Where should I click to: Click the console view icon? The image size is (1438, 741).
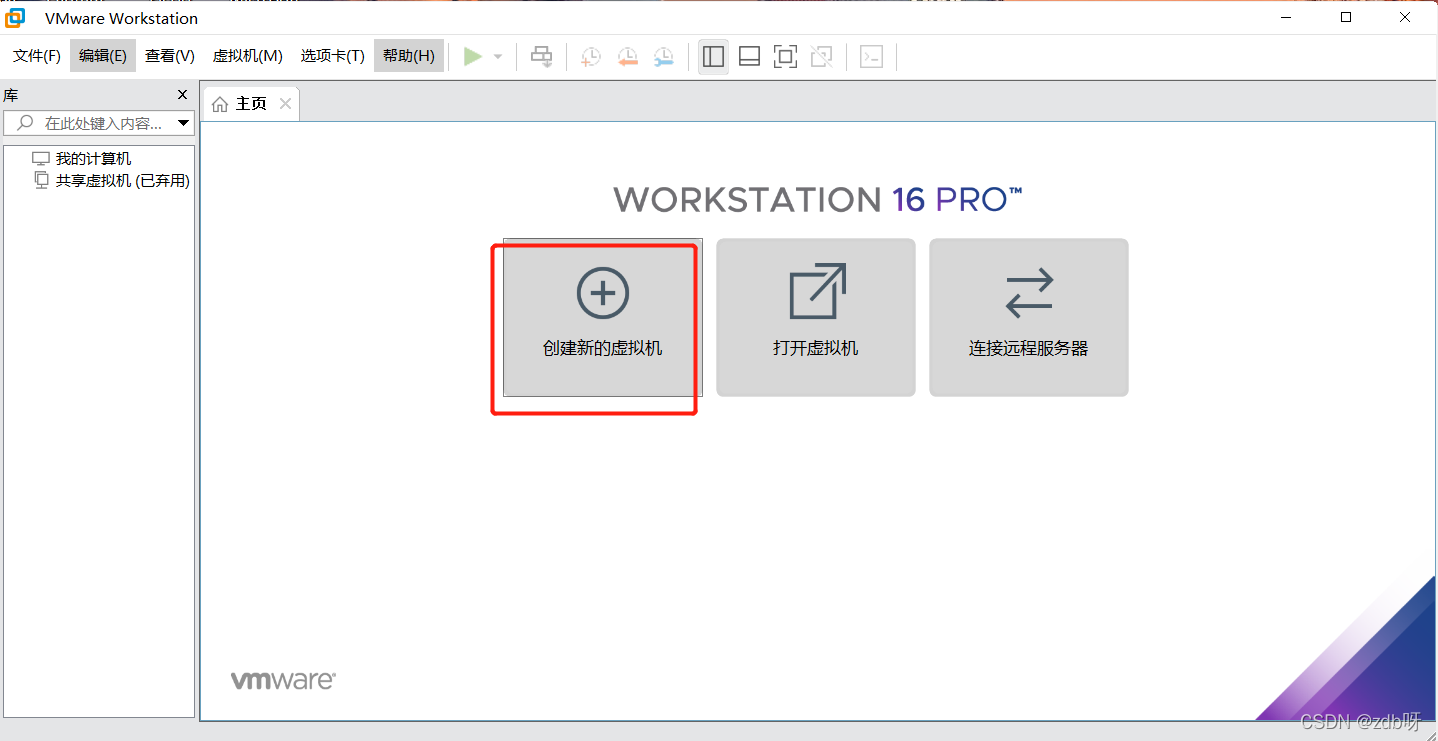click(871, 57)
